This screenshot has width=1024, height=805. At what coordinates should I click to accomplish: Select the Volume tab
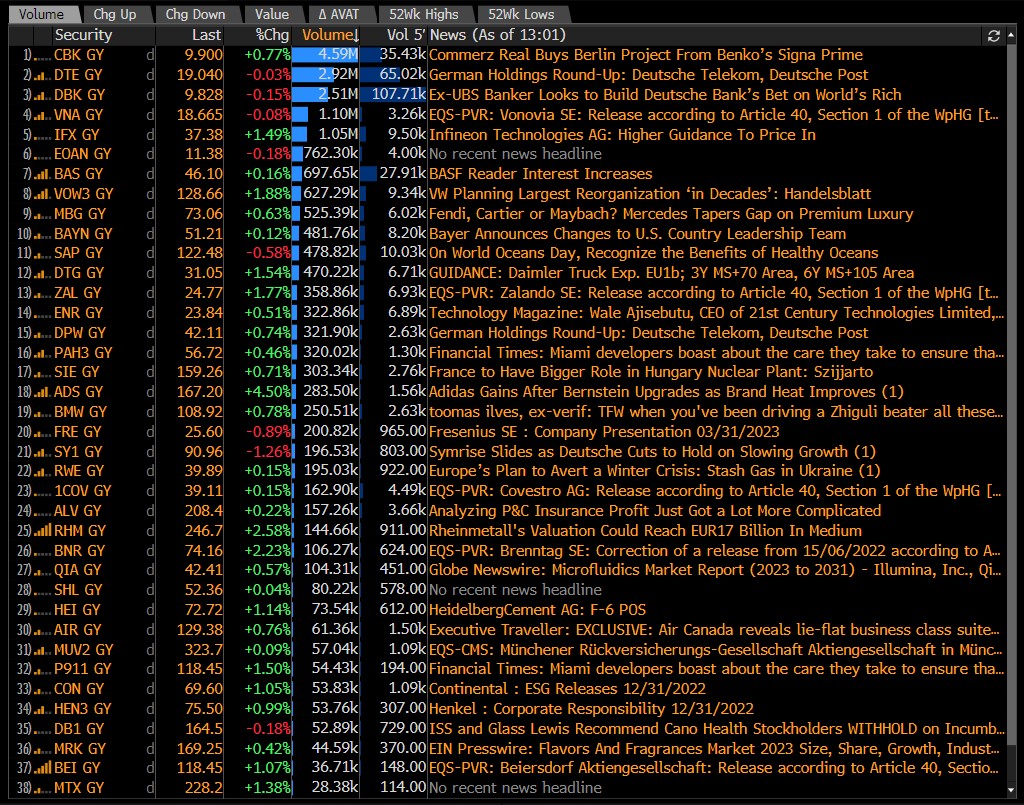coord(41,14)
